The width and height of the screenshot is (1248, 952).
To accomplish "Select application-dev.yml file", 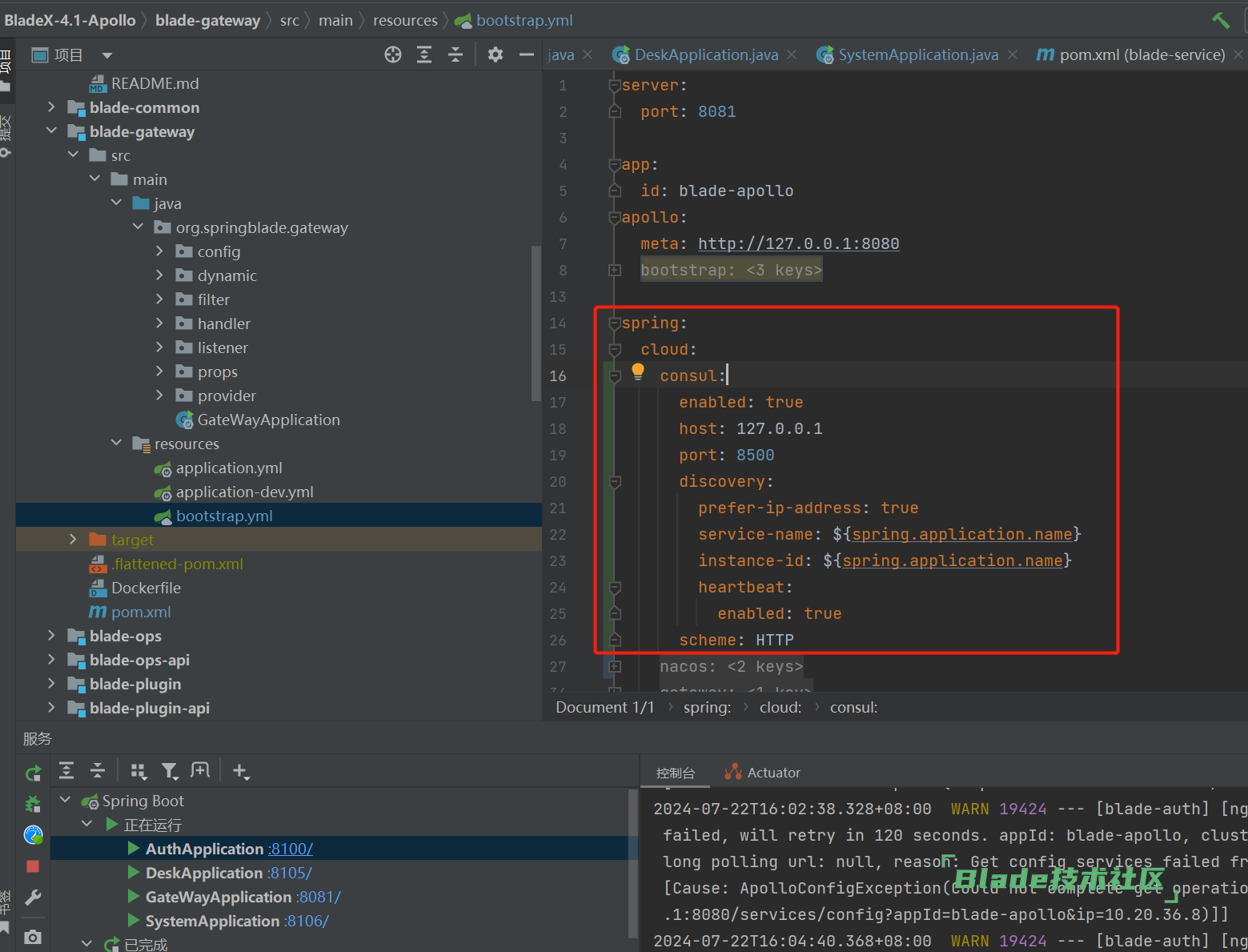I will 244,492.
